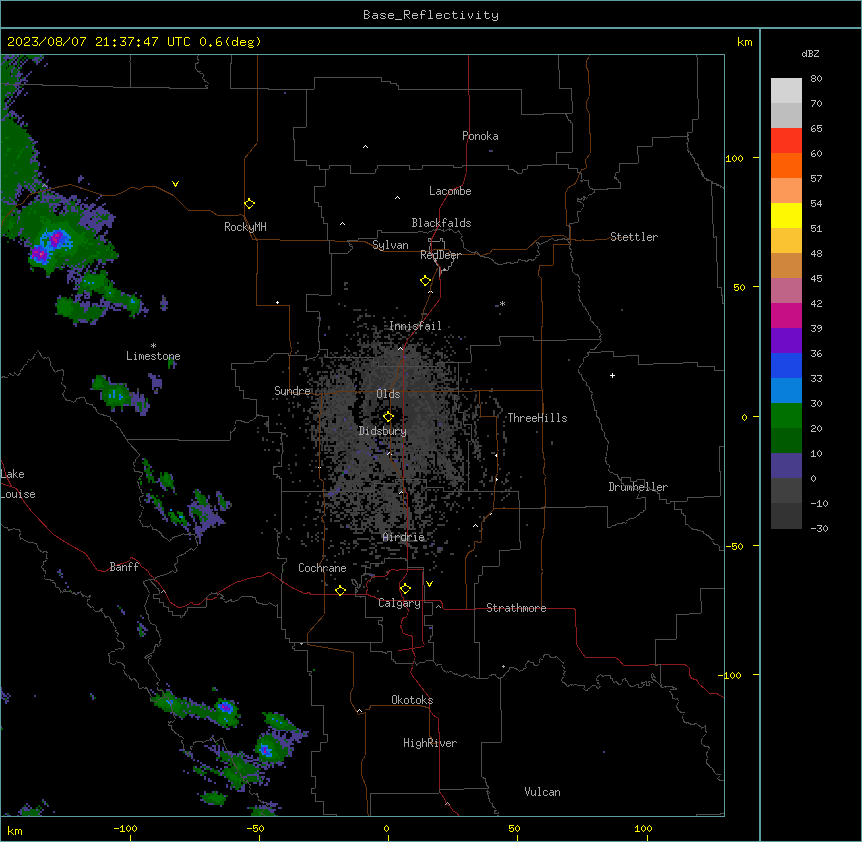Click the HighRiver label
The image size is (862, 842).
pos(430,743)
